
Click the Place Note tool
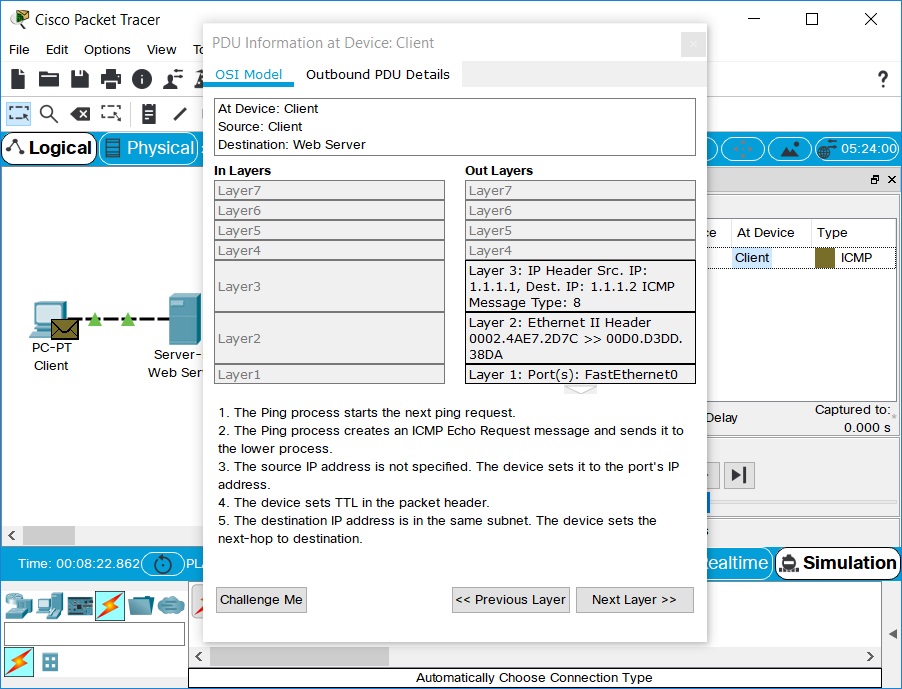point(149,114)
